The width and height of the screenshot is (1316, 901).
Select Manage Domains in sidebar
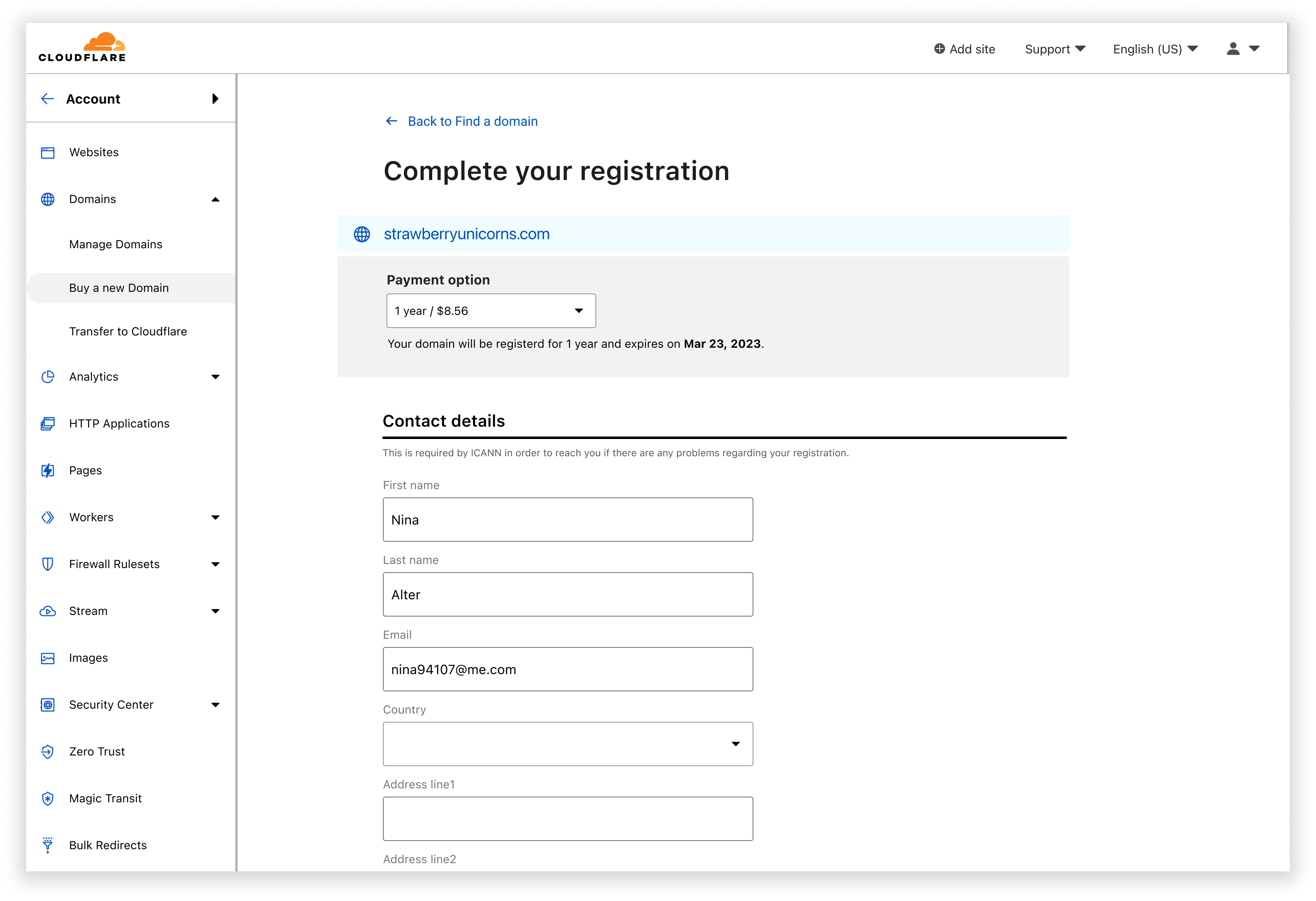click(116, 245)
